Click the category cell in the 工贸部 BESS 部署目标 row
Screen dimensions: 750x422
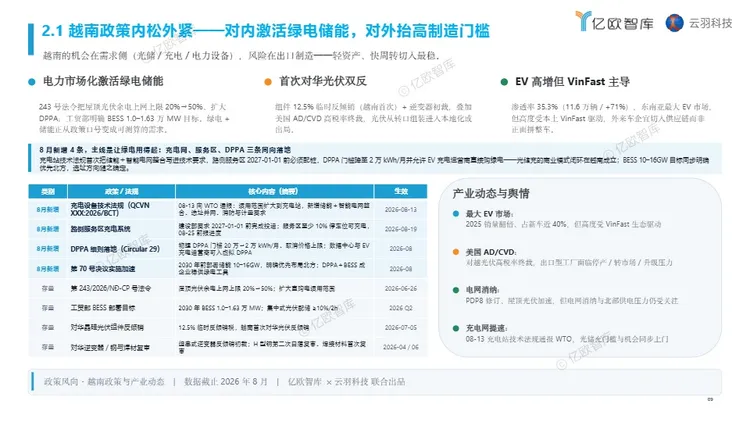[x=48, y=308]
